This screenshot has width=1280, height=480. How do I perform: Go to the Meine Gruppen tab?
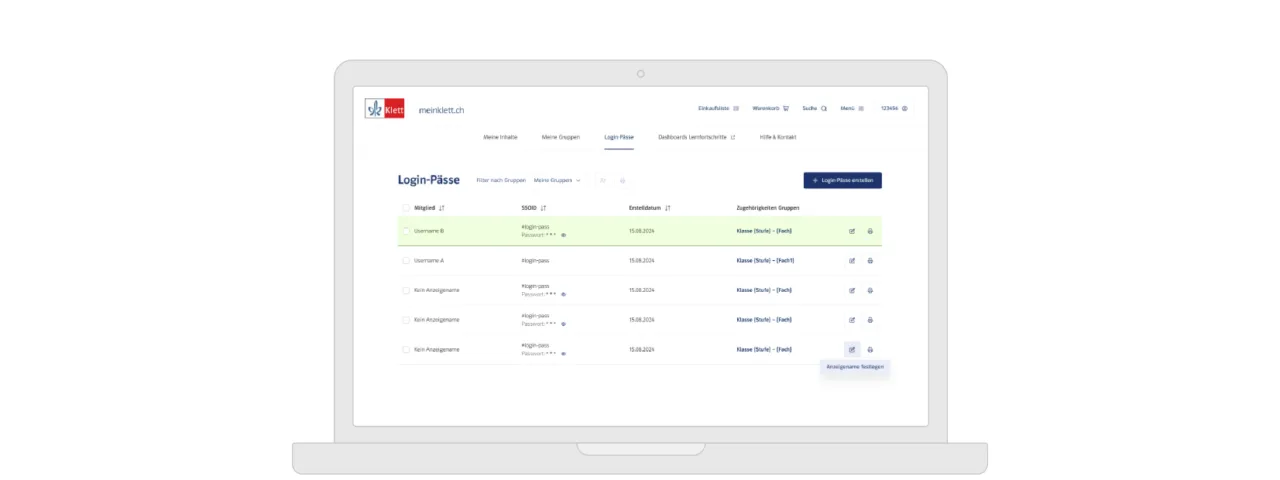[x=560, y=137]
